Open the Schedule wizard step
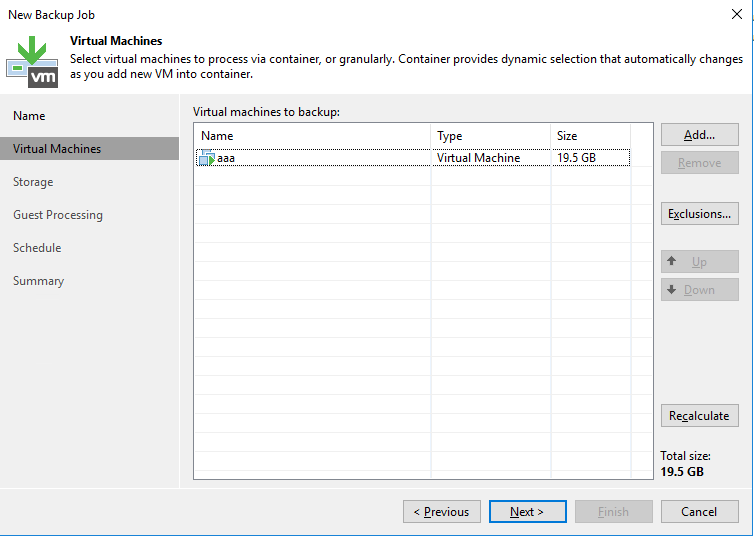The width and height of the screenshot is (754, 537). click(37, 248)
